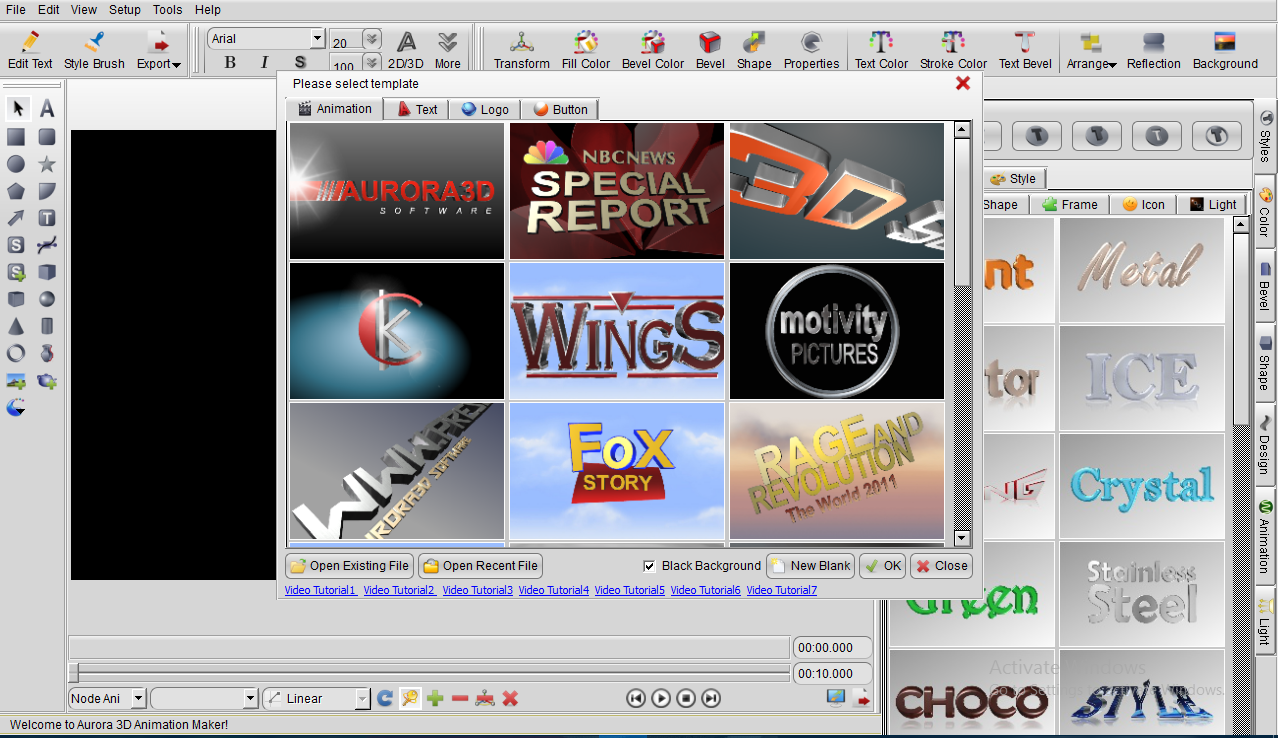Click the teapot import model tool

point(47,381)
